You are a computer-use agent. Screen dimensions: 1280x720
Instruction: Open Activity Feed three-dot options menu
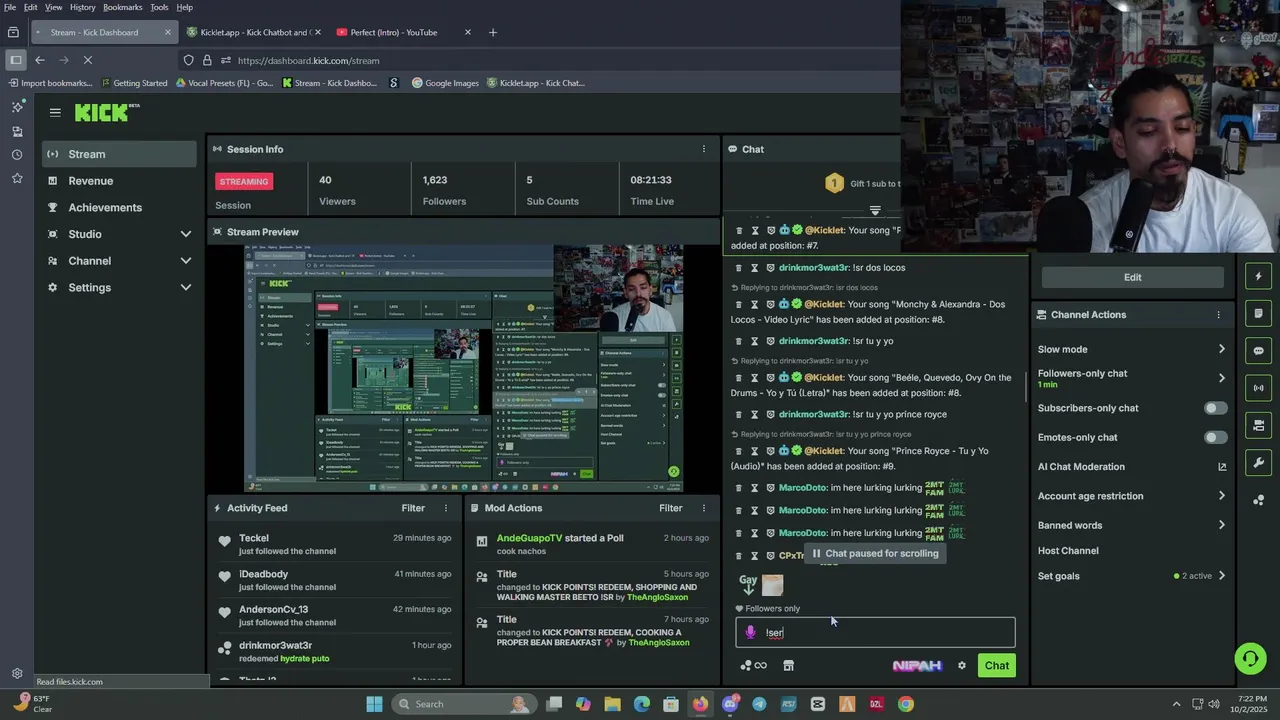point(446,508)
